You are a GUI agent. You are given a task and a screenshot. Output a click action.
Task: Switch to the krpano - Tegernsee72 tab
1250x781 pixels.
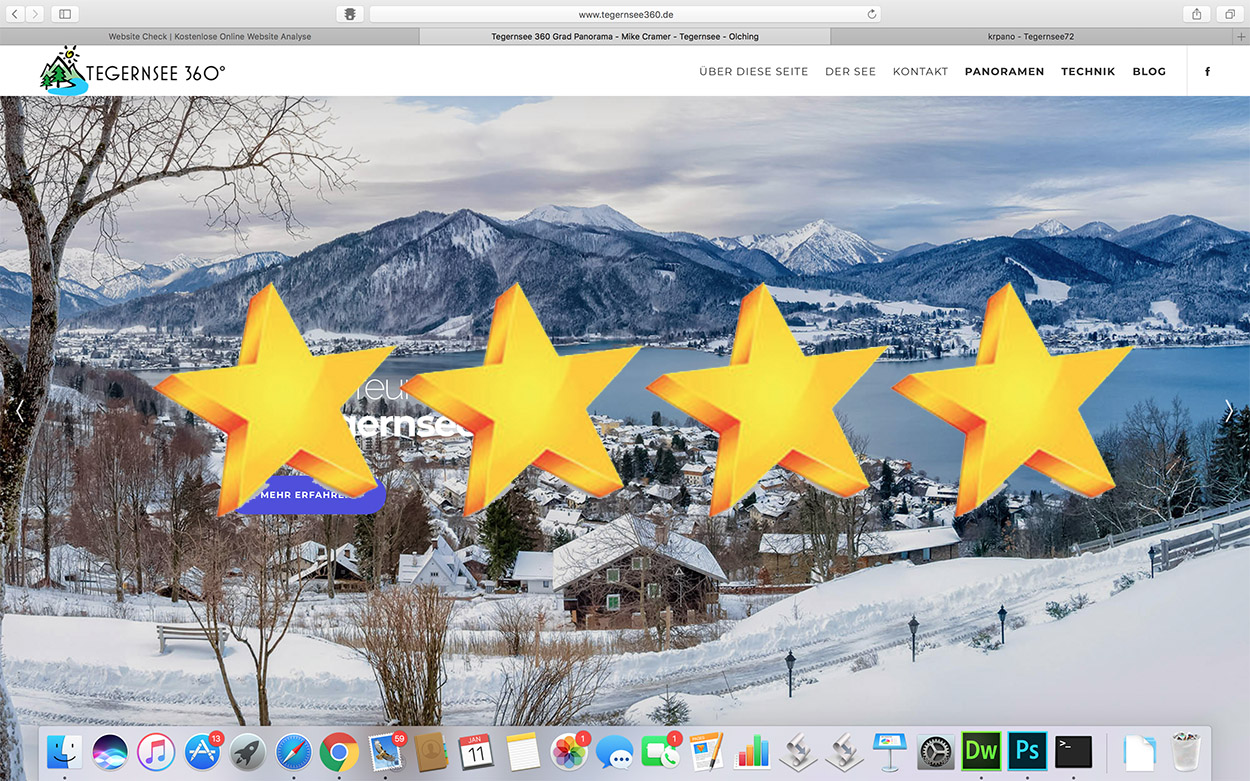pyautogui.click(x=1030, y=37)
